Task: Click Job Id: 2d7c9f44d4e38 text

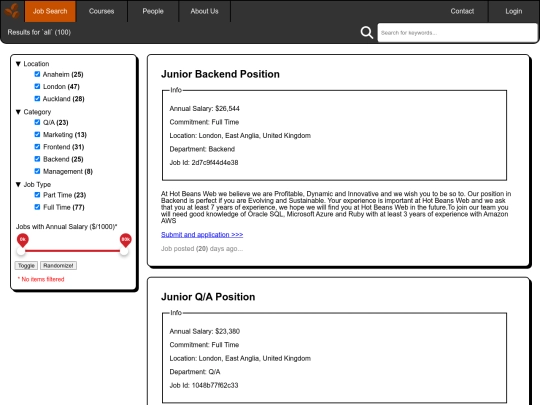Action: (x=204, y=163)
